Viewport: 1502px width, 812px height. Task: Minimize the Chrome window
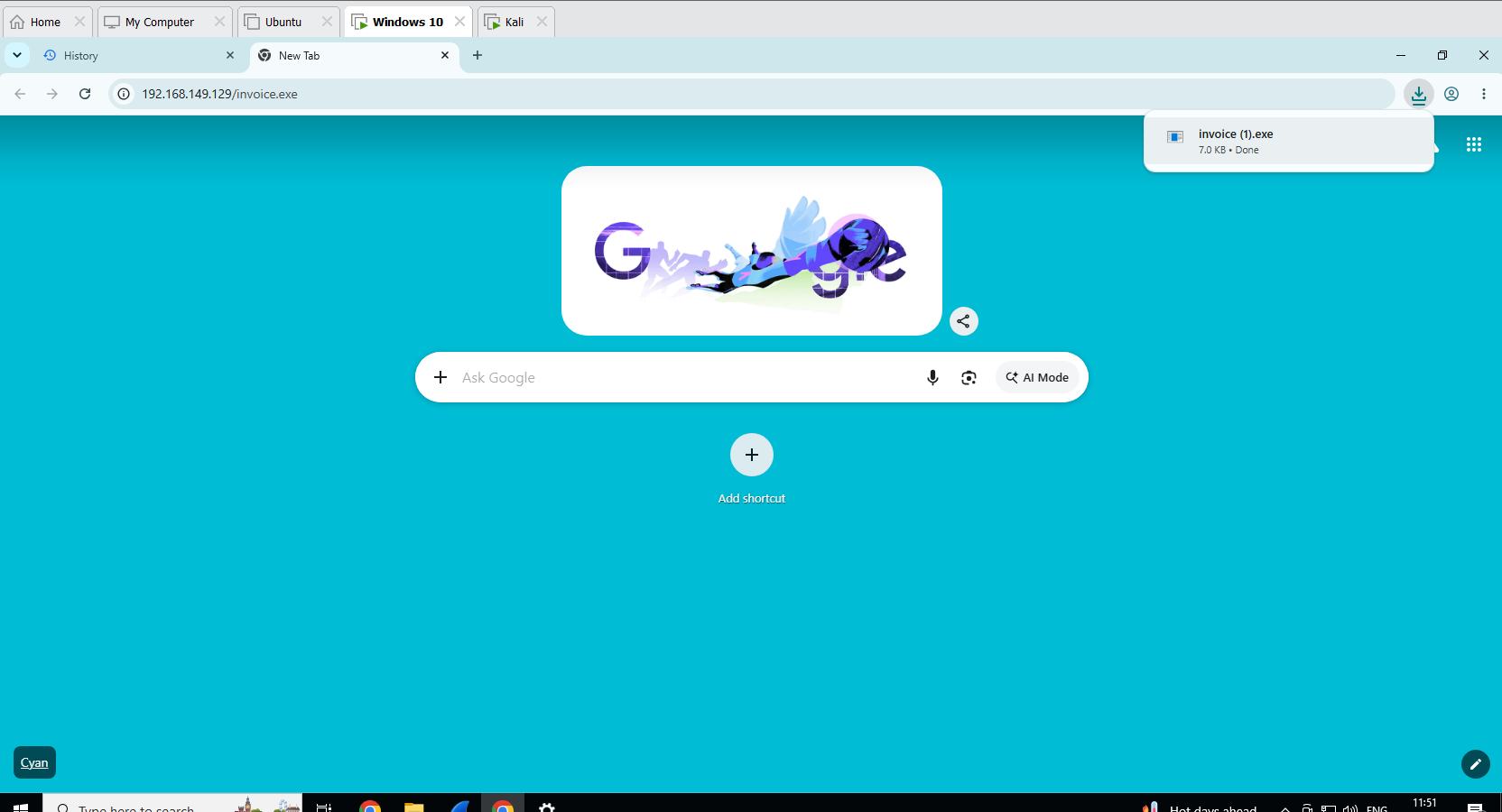1401,55
